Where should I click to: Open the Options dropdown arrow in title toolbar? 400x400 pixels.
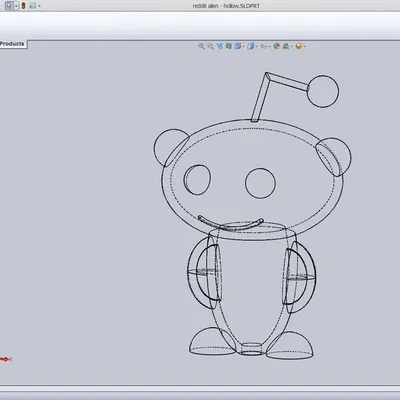point(39,6)
